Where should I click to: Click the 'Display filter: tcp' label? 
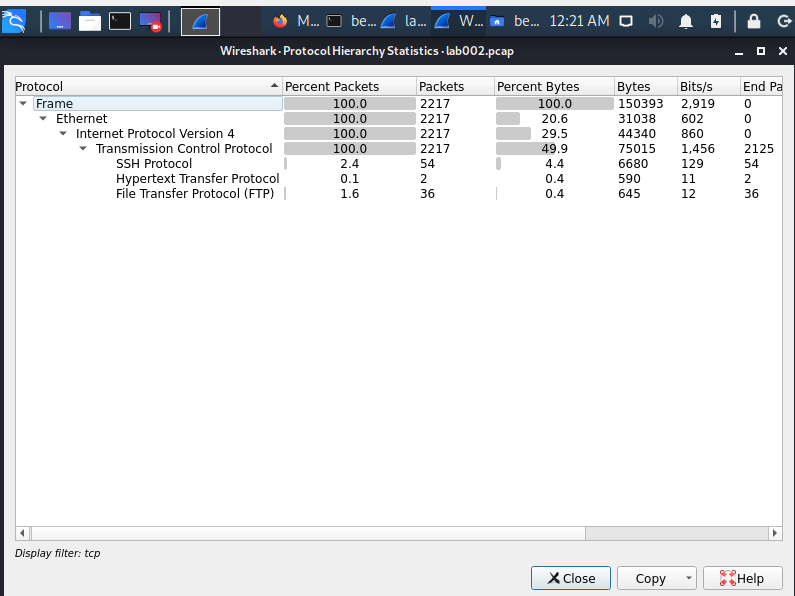(57, 553)
